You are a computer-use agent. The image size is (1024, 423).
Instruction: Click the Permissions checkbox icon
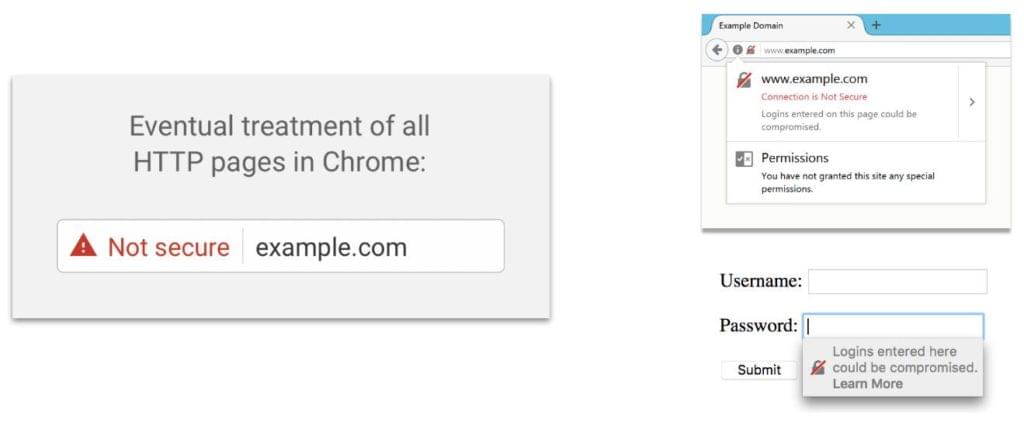(x=743, y=159)
